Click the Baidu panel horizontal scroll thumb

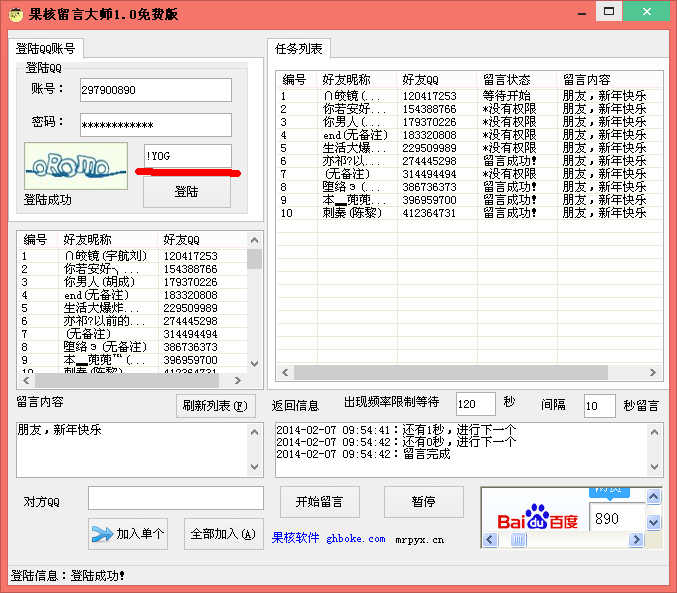[x=519, y=539]
